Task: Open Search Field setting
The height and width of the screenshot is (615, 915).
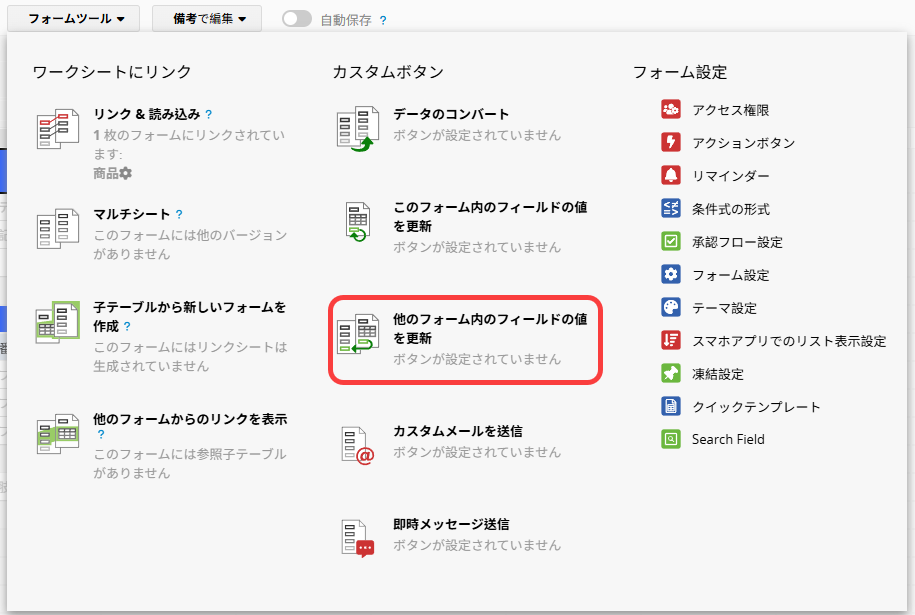Action: click(727, 439)
